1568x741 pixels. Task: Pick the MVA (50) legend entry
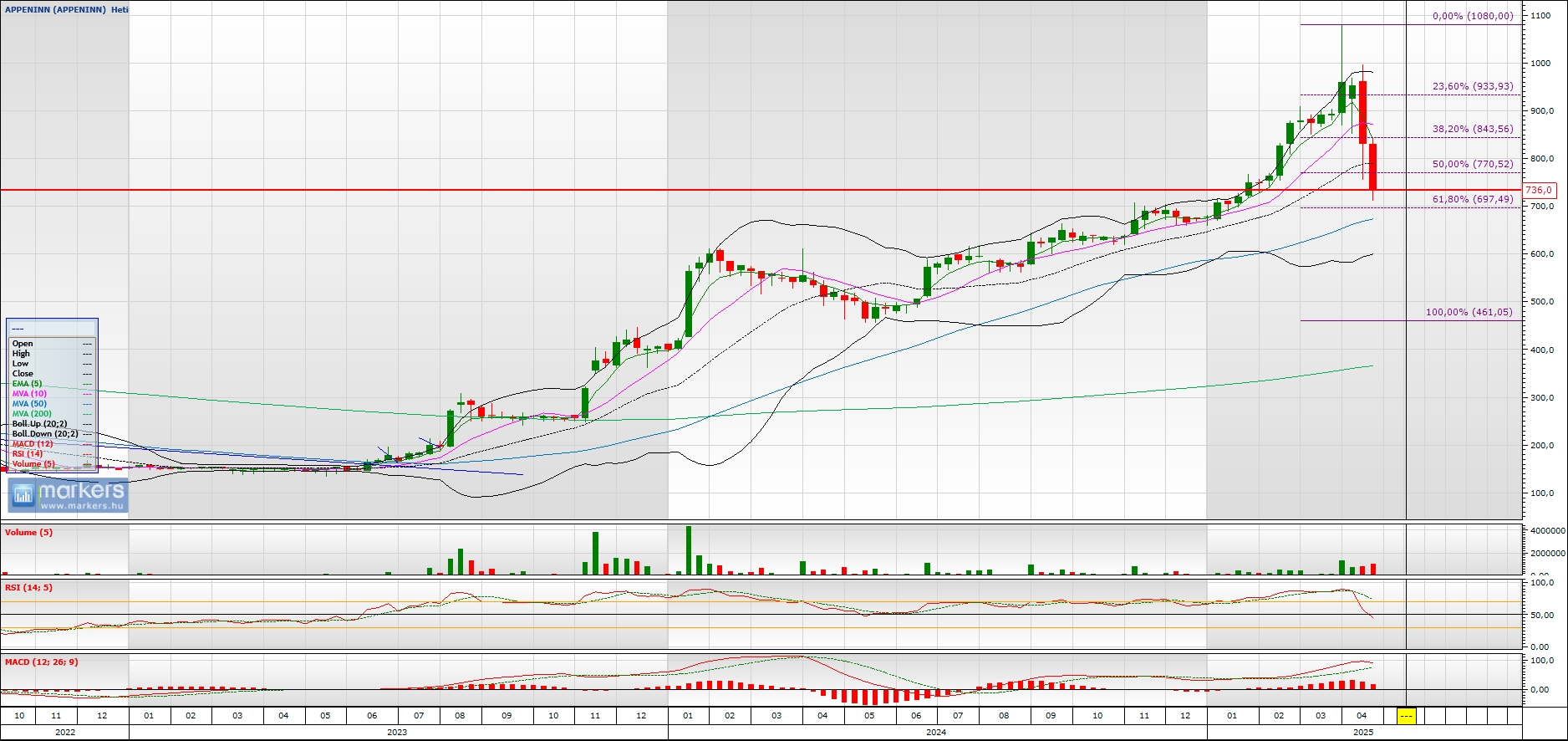[29, 404]
